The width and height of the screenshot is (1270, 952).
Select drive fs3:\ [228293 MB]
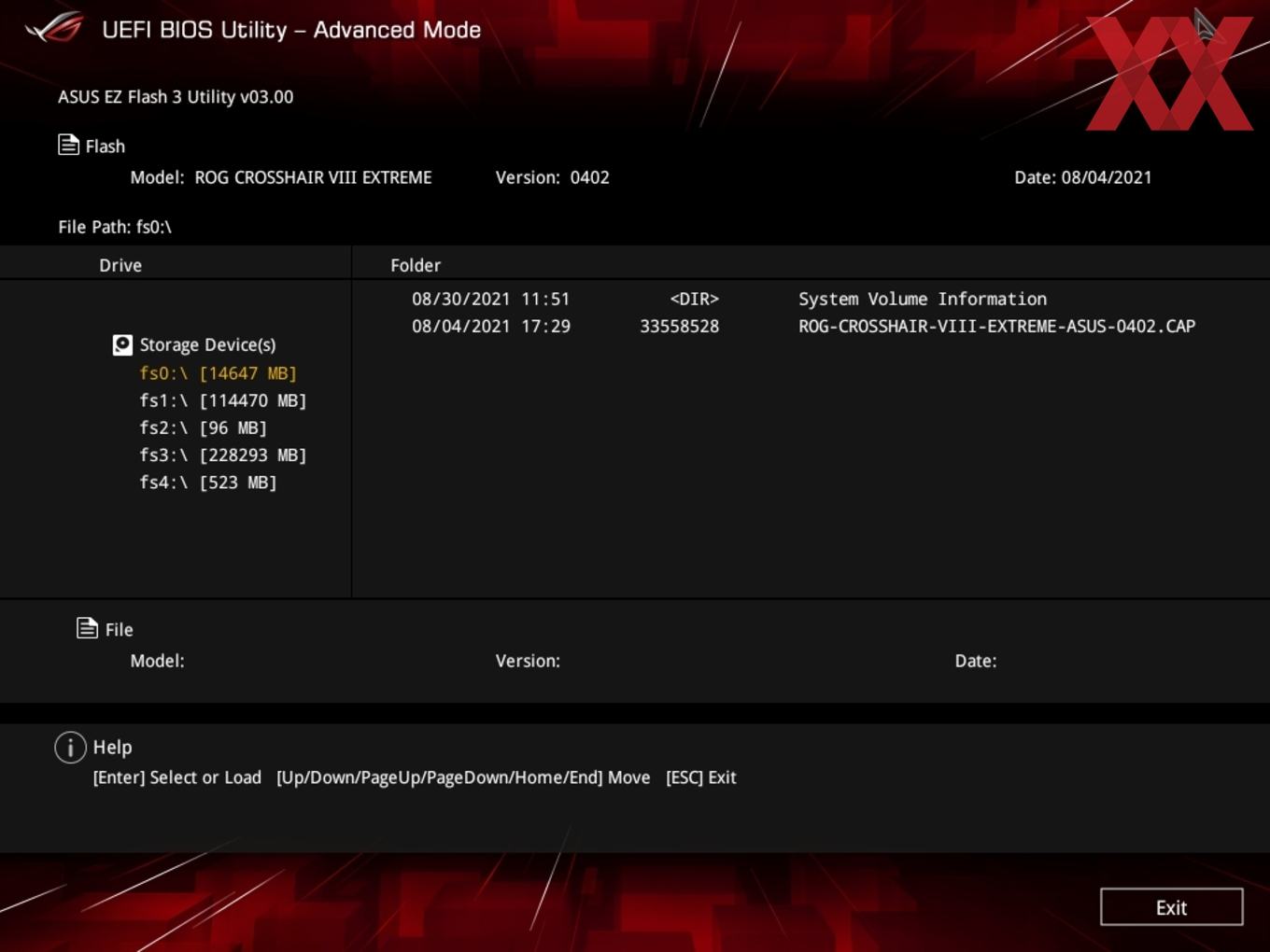click(223, 455)
